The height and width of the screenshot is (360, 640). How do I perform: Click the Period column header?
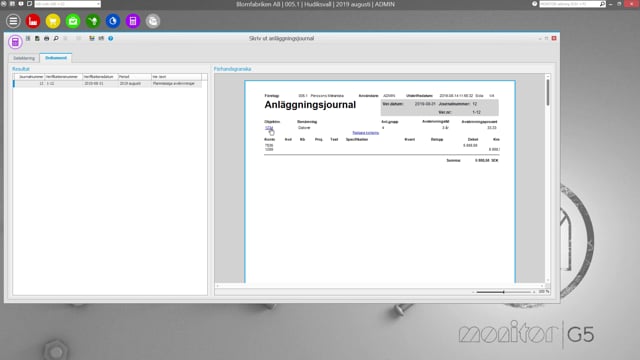pyautogui.click(x=134, y=77)
